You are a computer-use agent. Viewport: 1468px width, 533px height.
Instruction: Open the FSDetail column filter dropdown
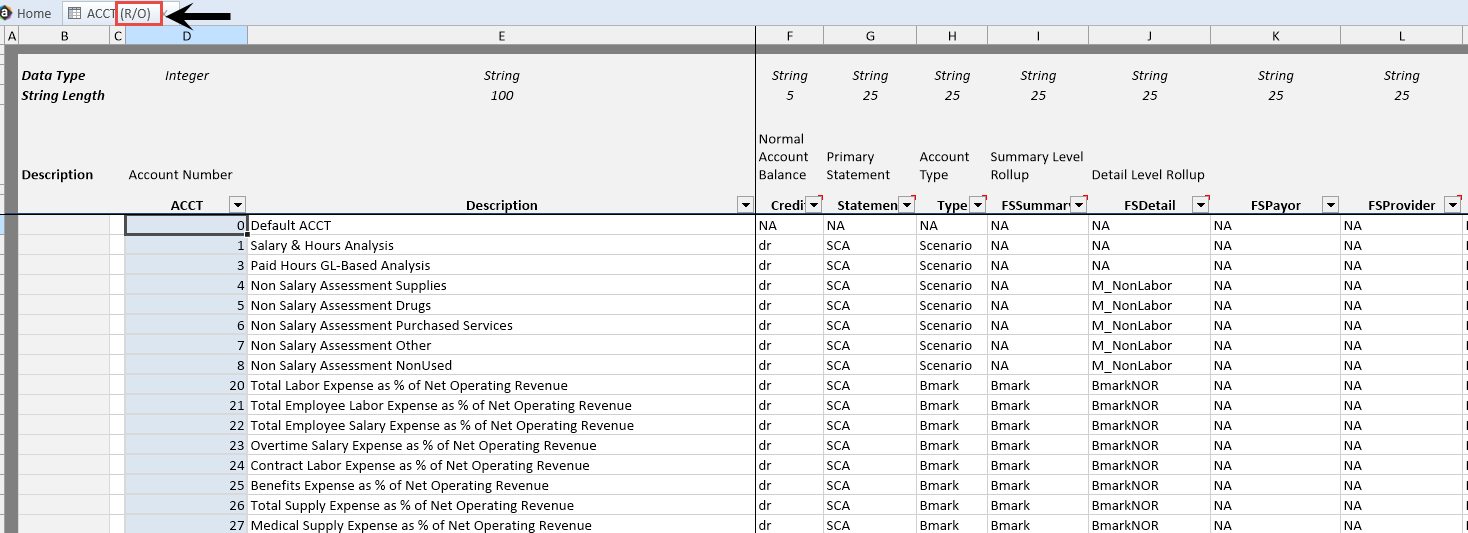tap(1201, 205)
